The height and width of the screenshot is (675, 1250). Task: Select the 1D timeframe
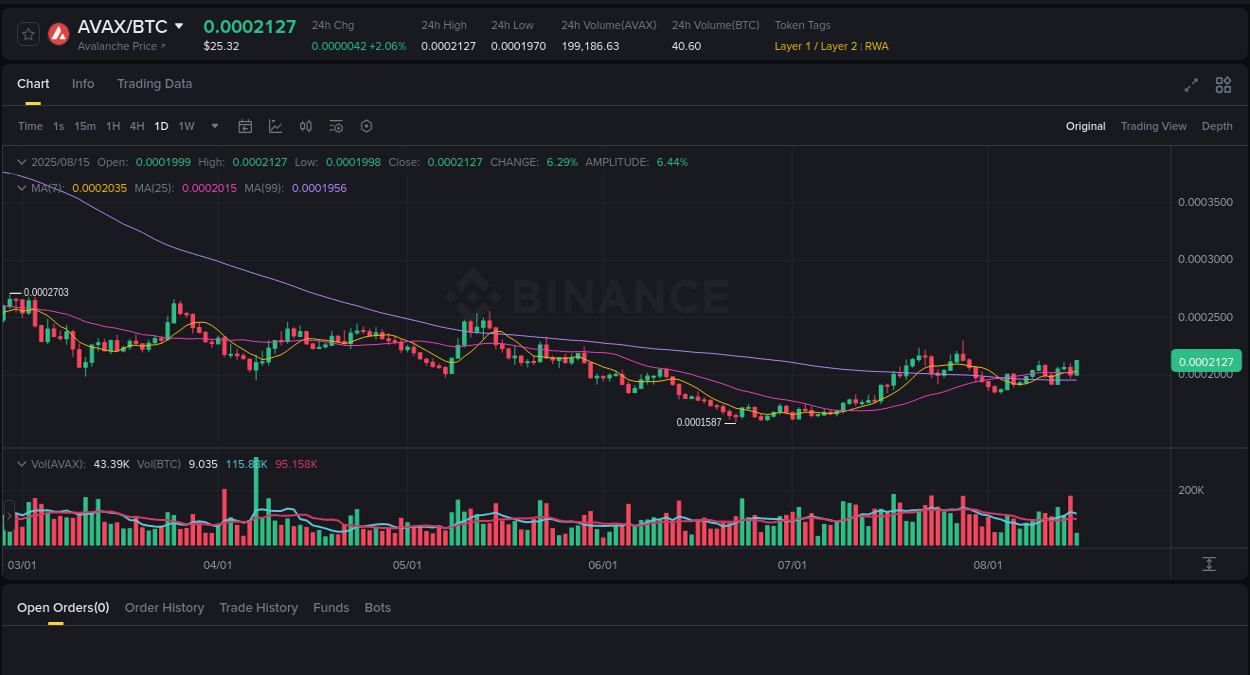tap(161, 126)
